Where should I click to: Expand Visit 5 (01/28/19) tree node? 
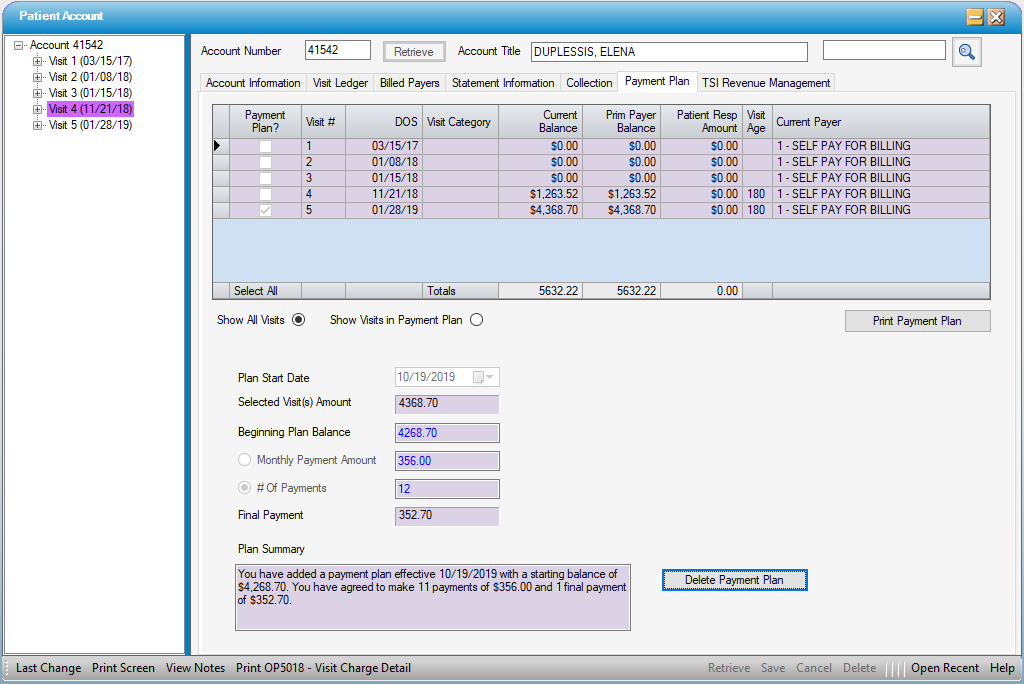click(x=38, y=126)
